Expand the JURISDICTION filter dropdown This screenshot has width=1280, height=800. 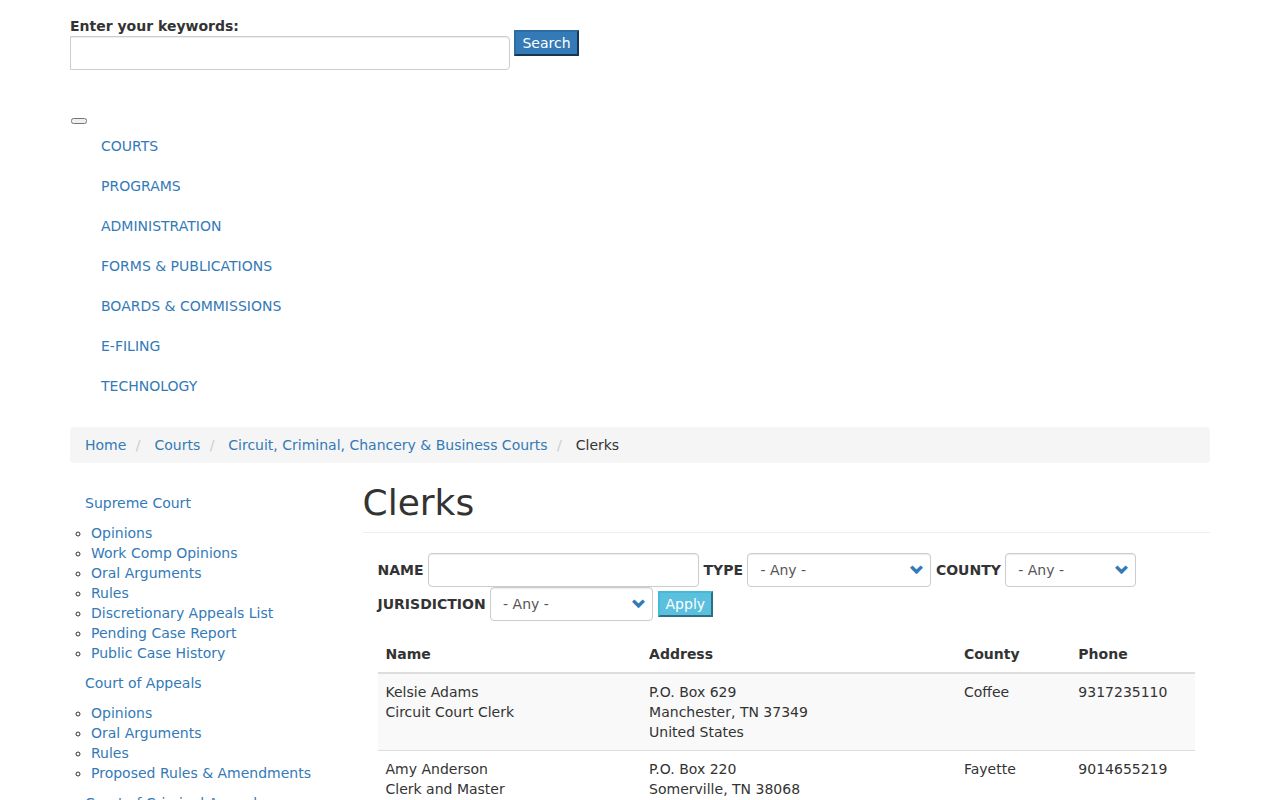(571, 604)
